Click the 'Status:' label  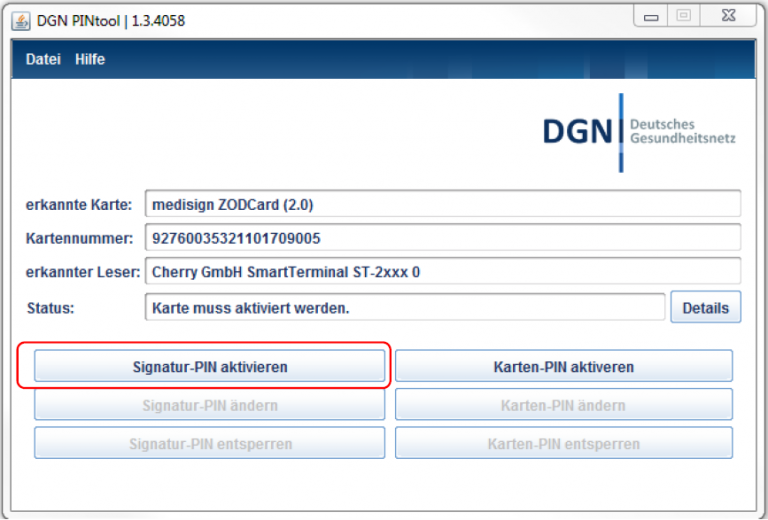[50, 308]
